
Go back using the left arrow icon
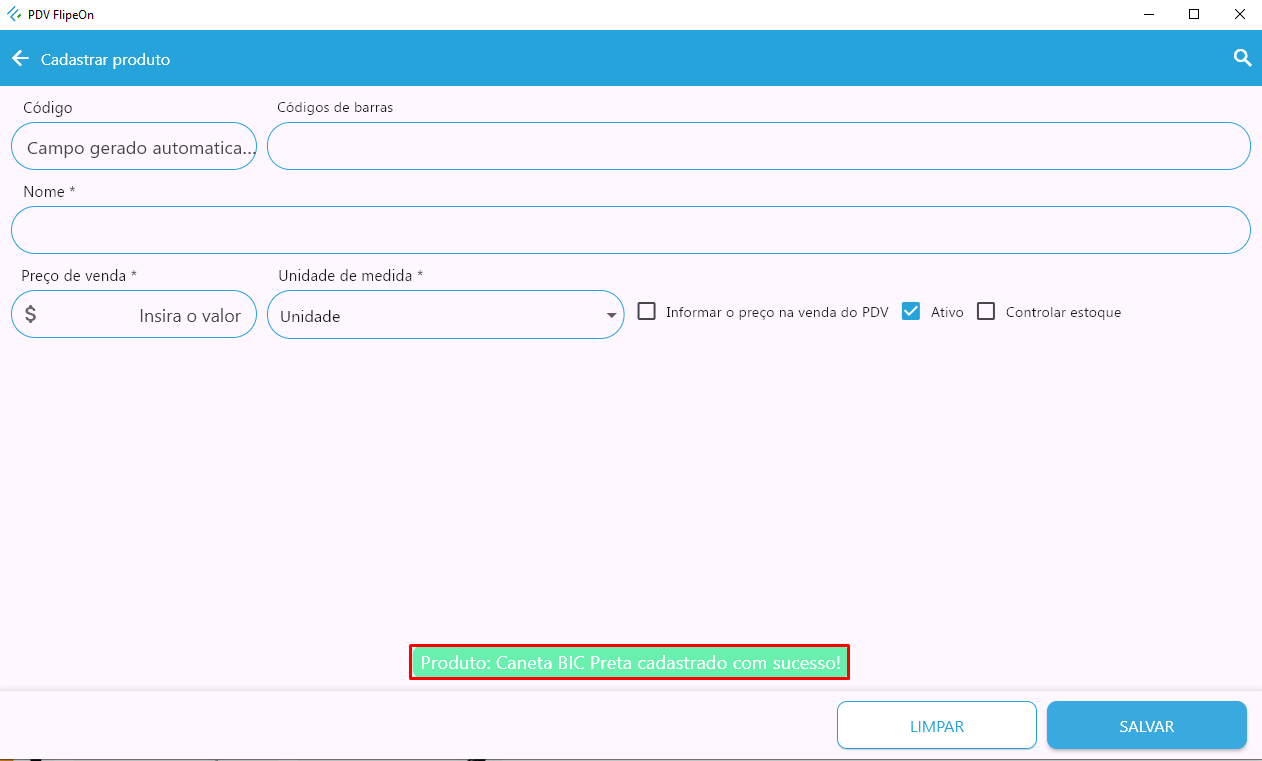[20, 59]
